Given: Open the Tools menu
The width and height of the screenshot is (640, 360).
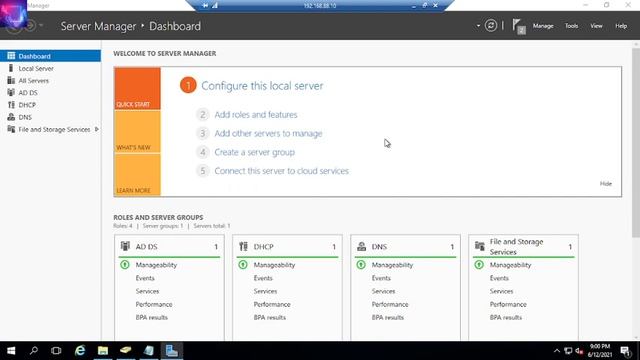Looking at the screenshot, I should (571, 26).
